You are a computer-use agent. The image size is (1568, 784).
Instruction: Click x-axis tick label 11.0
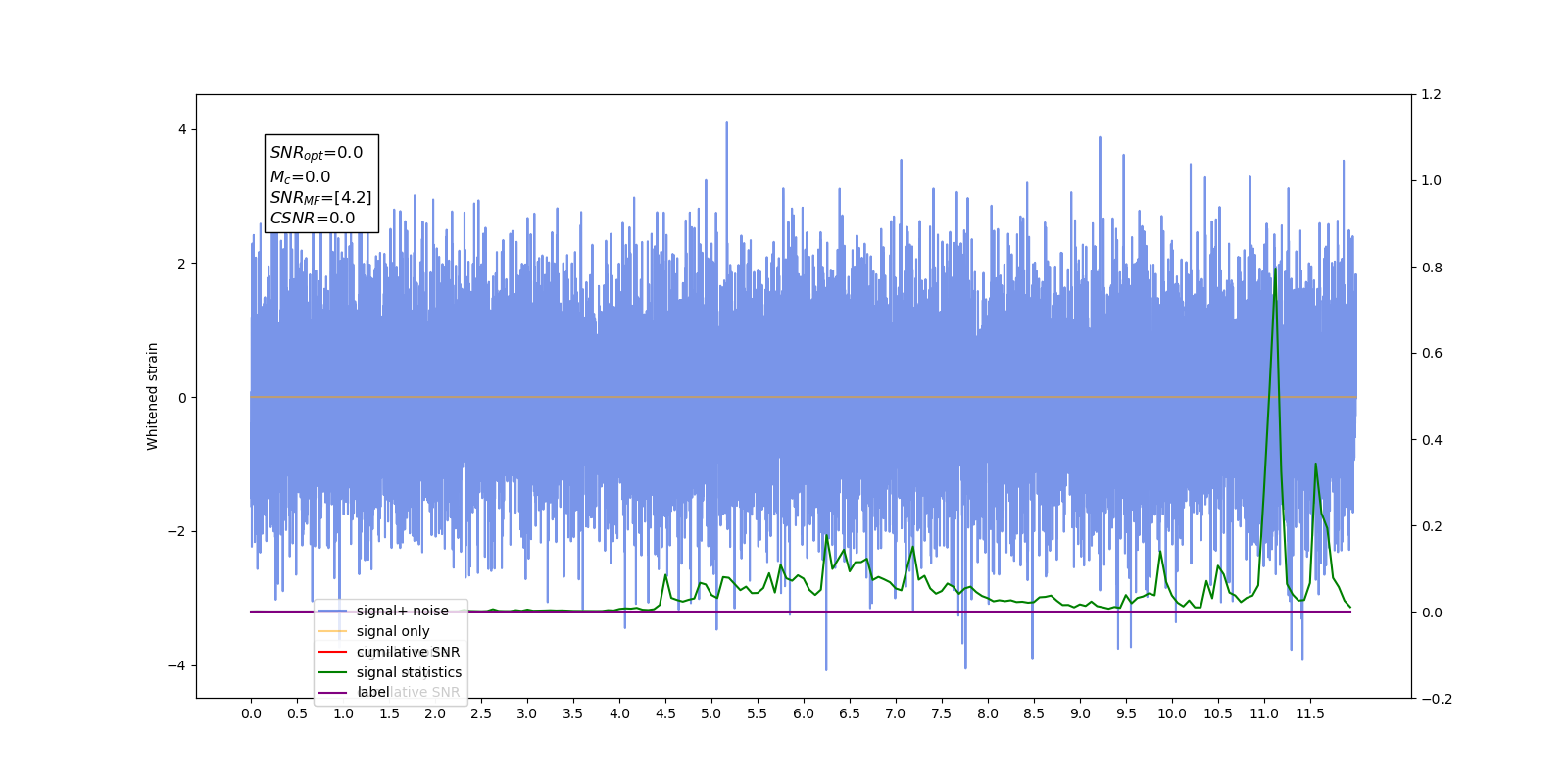coord(1264,713)
